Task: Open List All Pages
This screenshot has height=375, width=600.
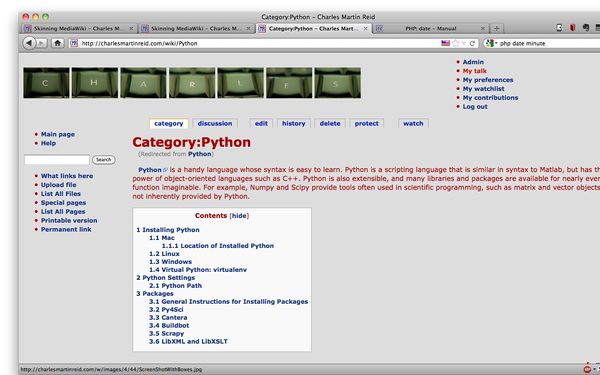Action: point(63,212)
